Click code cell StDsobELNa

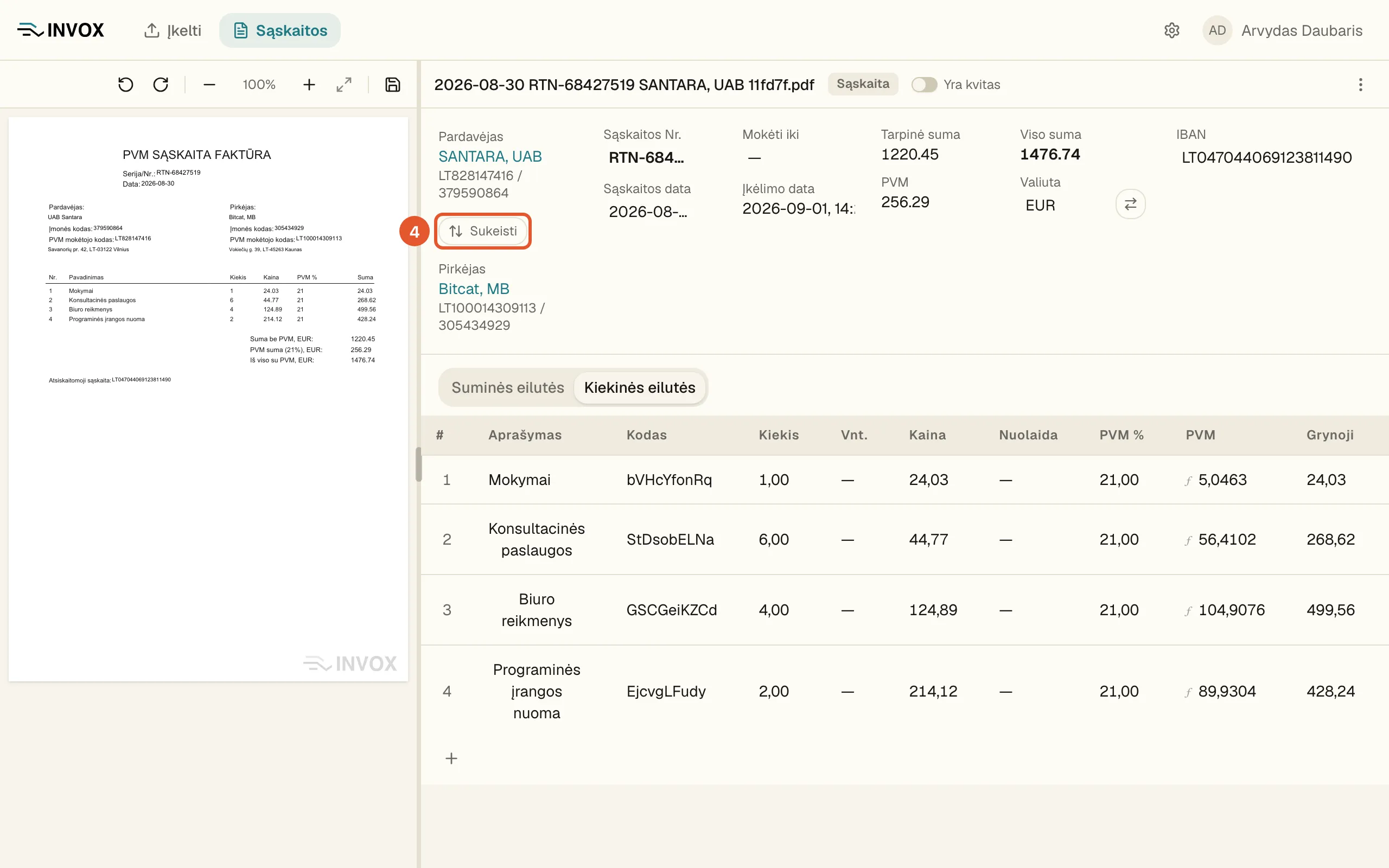point(671,540)
